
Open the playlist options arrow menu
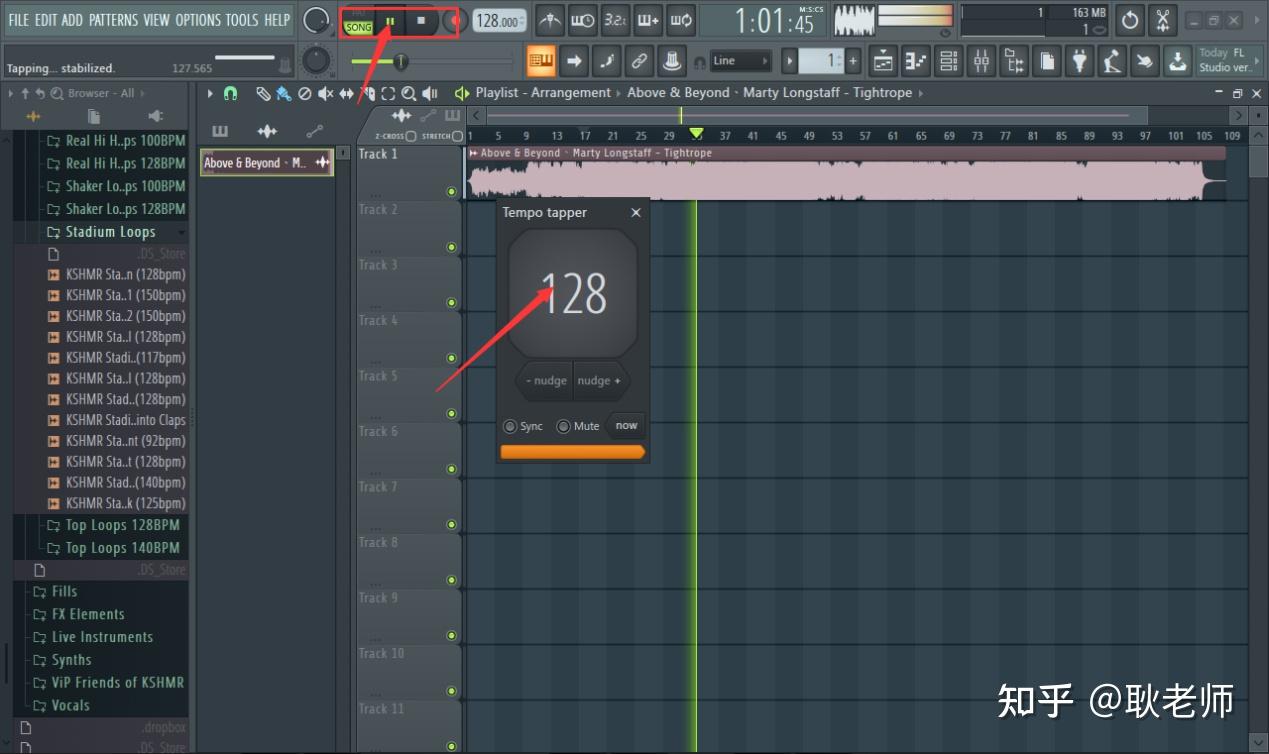210,93
